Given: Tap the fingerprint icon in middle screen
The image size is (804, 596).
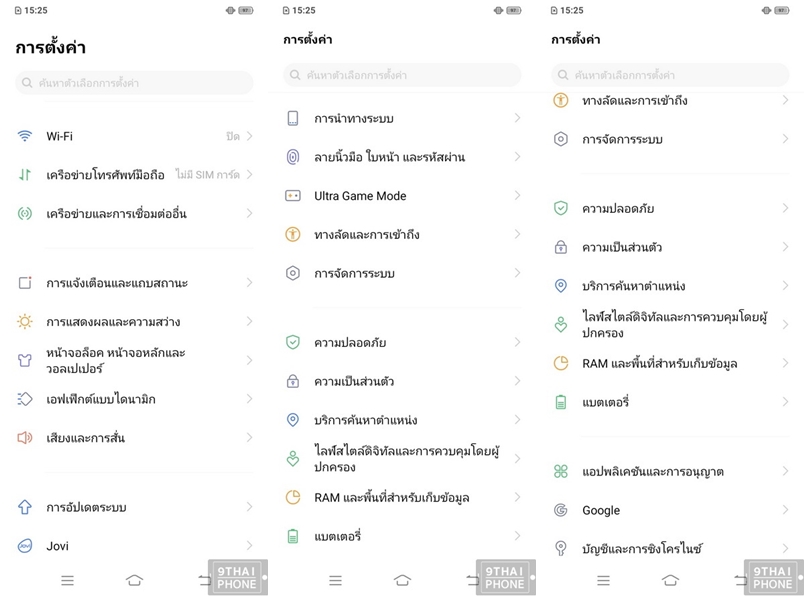Looking at the screenshot, I should (x=293, y=156).
